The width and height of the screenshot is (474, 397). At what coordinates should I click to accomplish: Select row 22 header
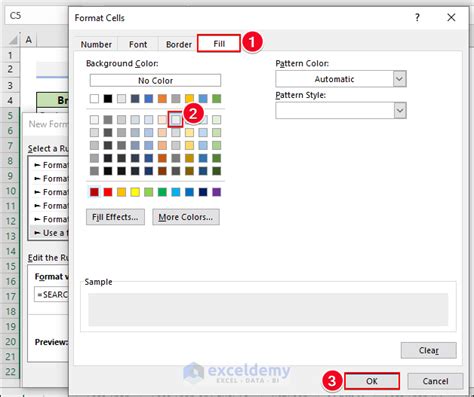[x=10, y=372]
